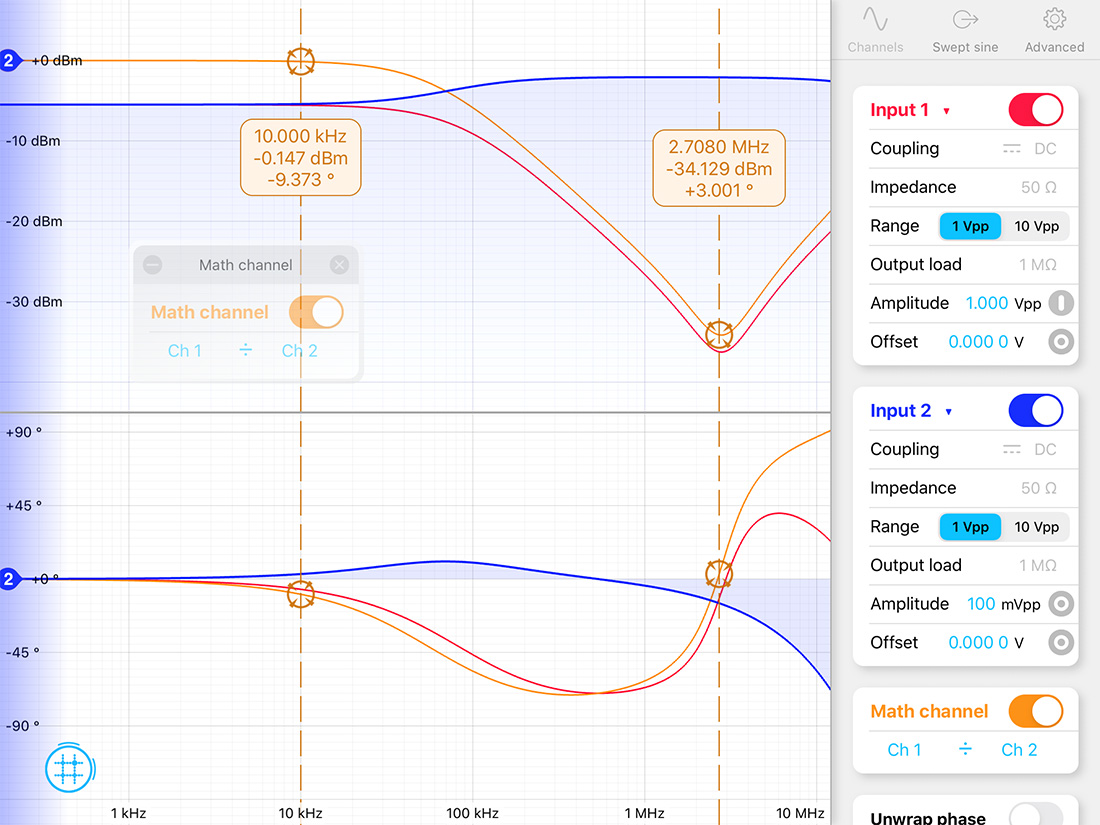Click the 1 MHz frequency axis label

(x=644, y=813)
